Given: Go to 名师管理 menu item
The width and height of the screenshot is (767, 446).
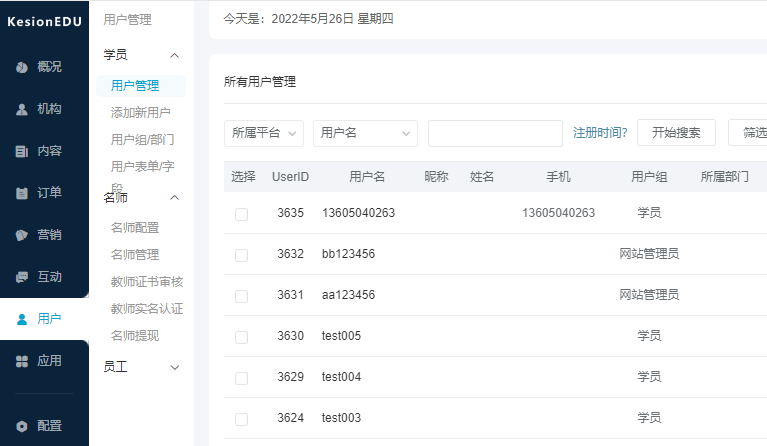Looking at the screenshot, I should click(x=134, y=255).
